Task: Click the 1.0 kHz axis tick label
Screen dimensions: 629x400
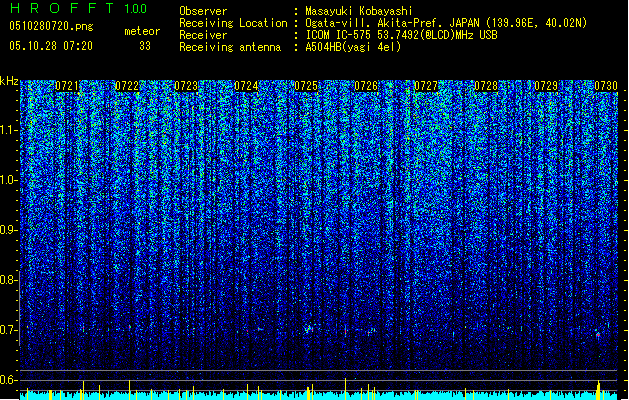Action: coord(9,180)
